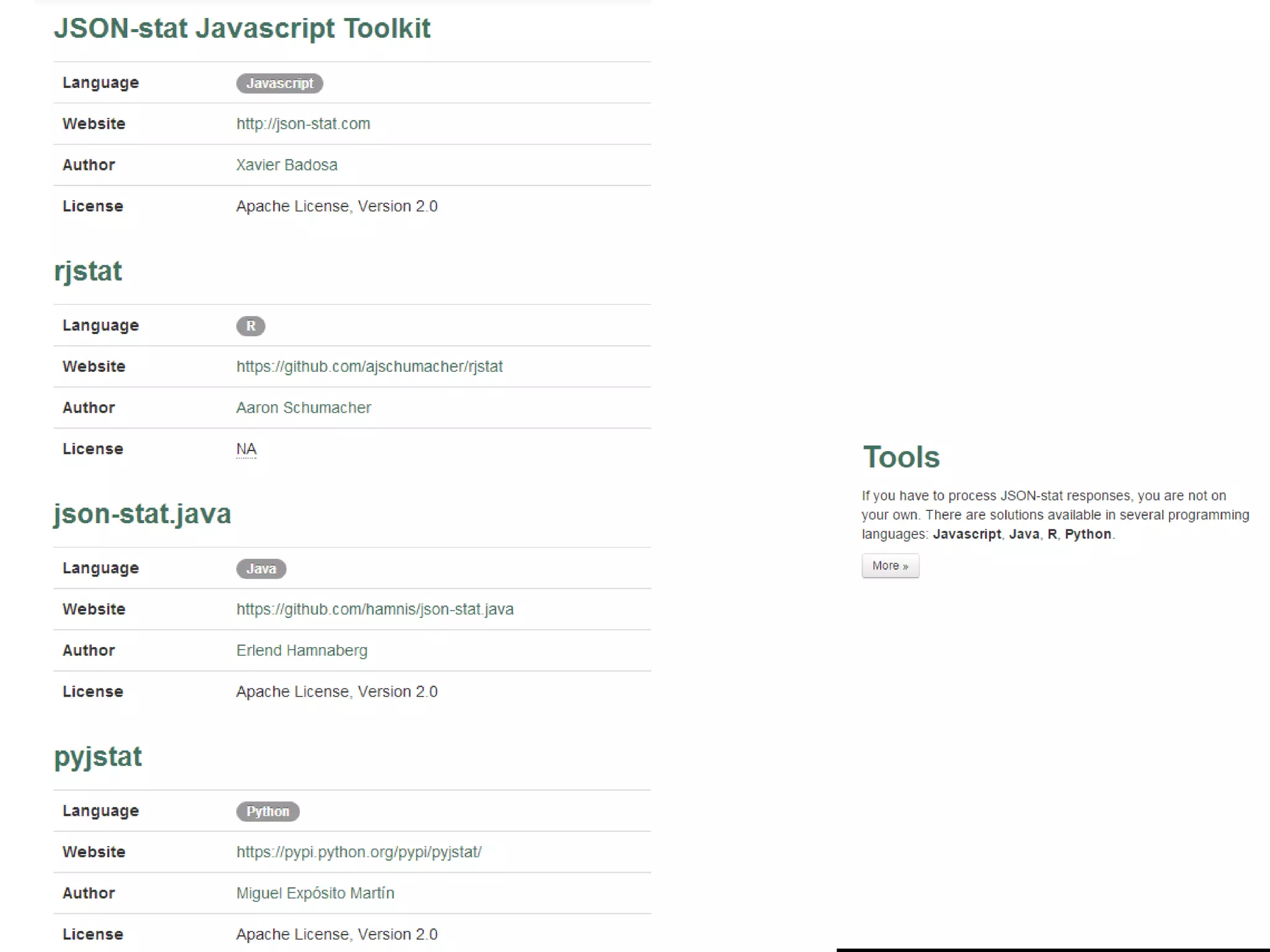Viewport: 1270px width, 952px height.
Task: Open author Aaron Schumacher's link
Action: [x=303, y=408]
